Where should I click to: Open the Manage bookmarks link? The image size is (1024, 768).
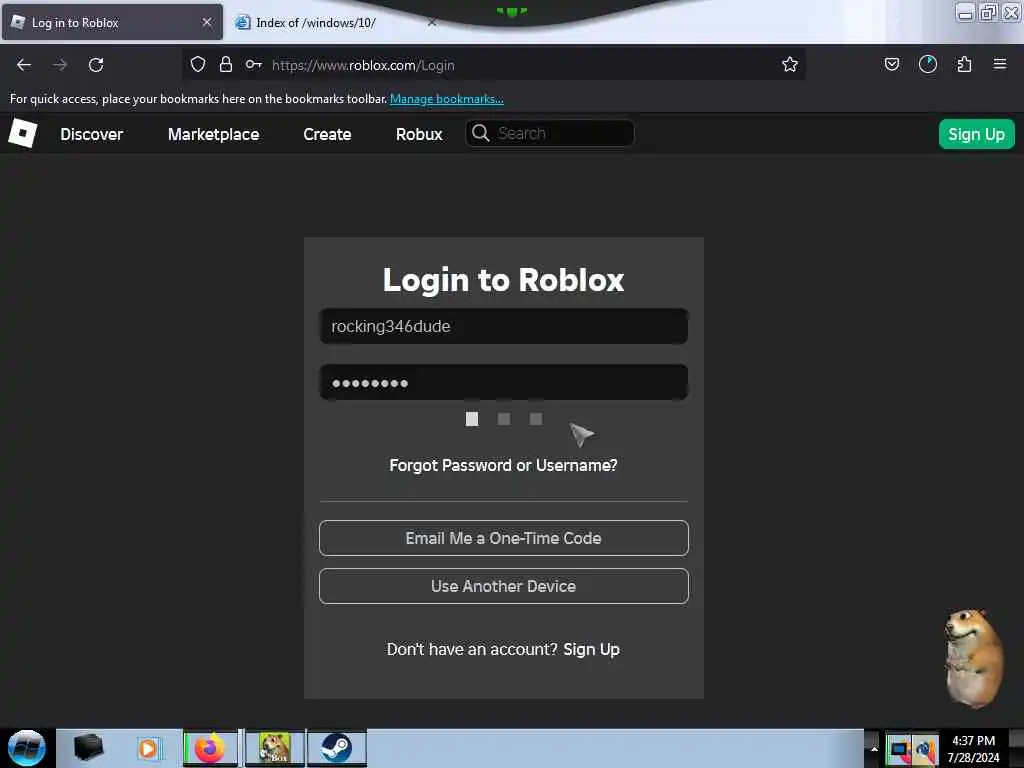click(447, 99)
